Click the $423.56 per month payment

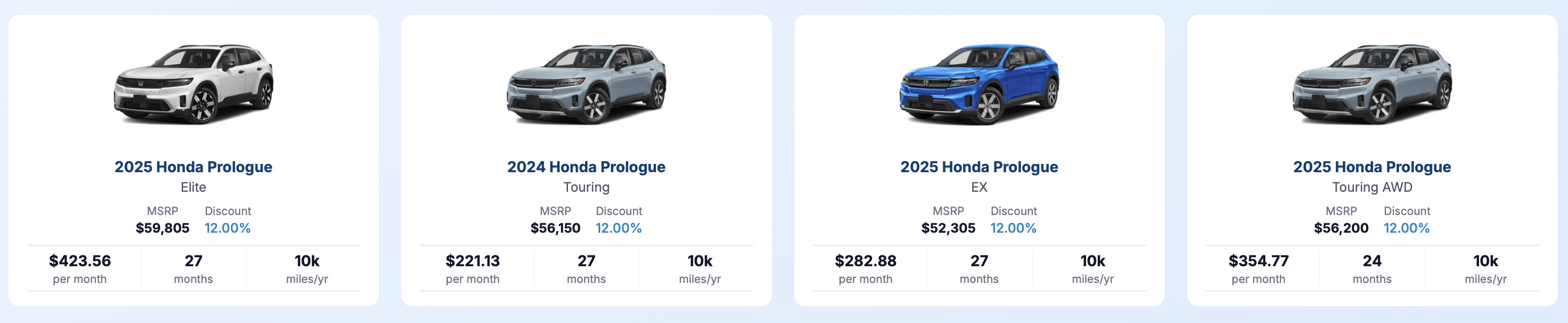pyautogui.click(x=80, y=261)
